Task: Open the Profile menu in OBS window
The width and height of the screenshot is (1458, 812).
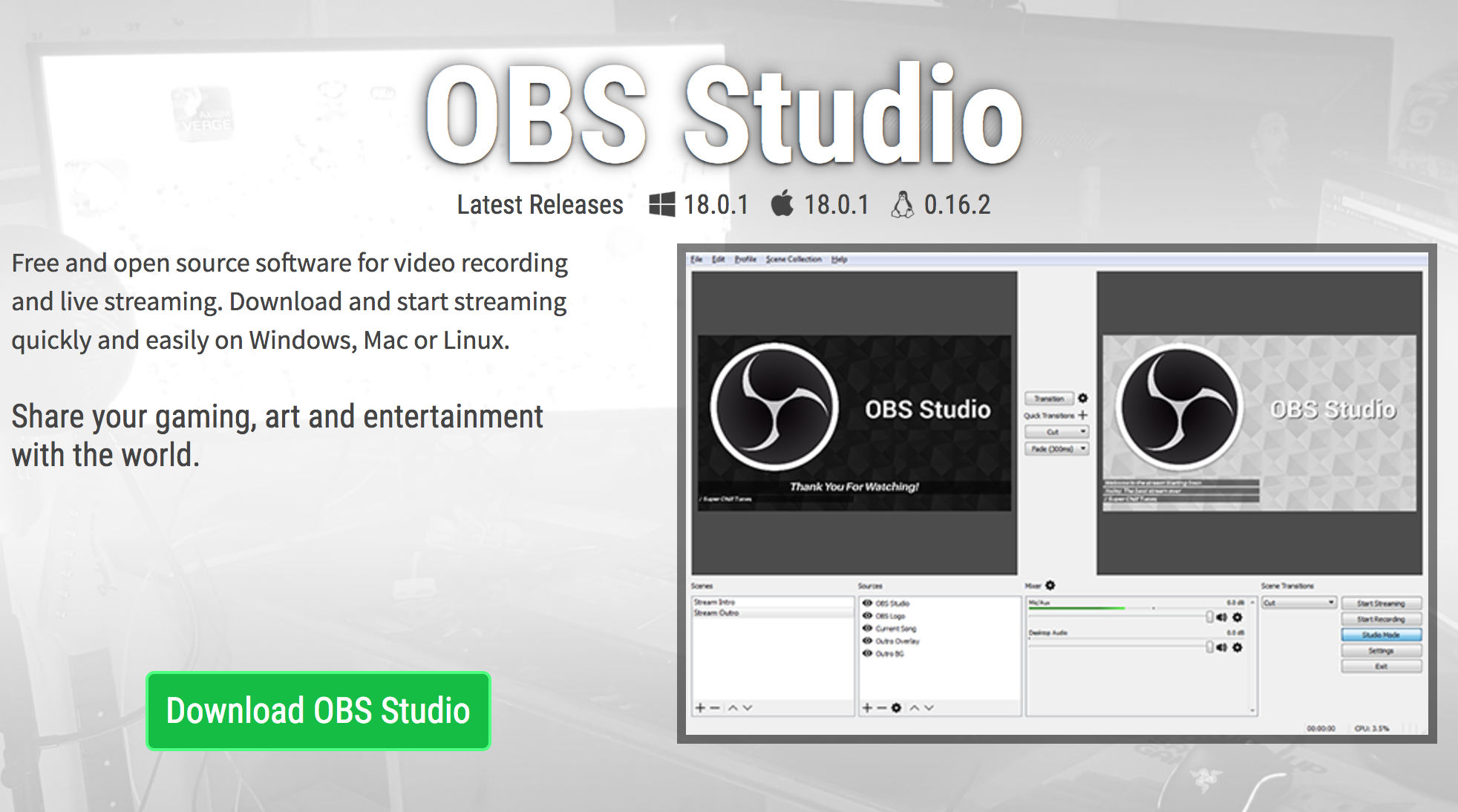Action: pos(745,259)
